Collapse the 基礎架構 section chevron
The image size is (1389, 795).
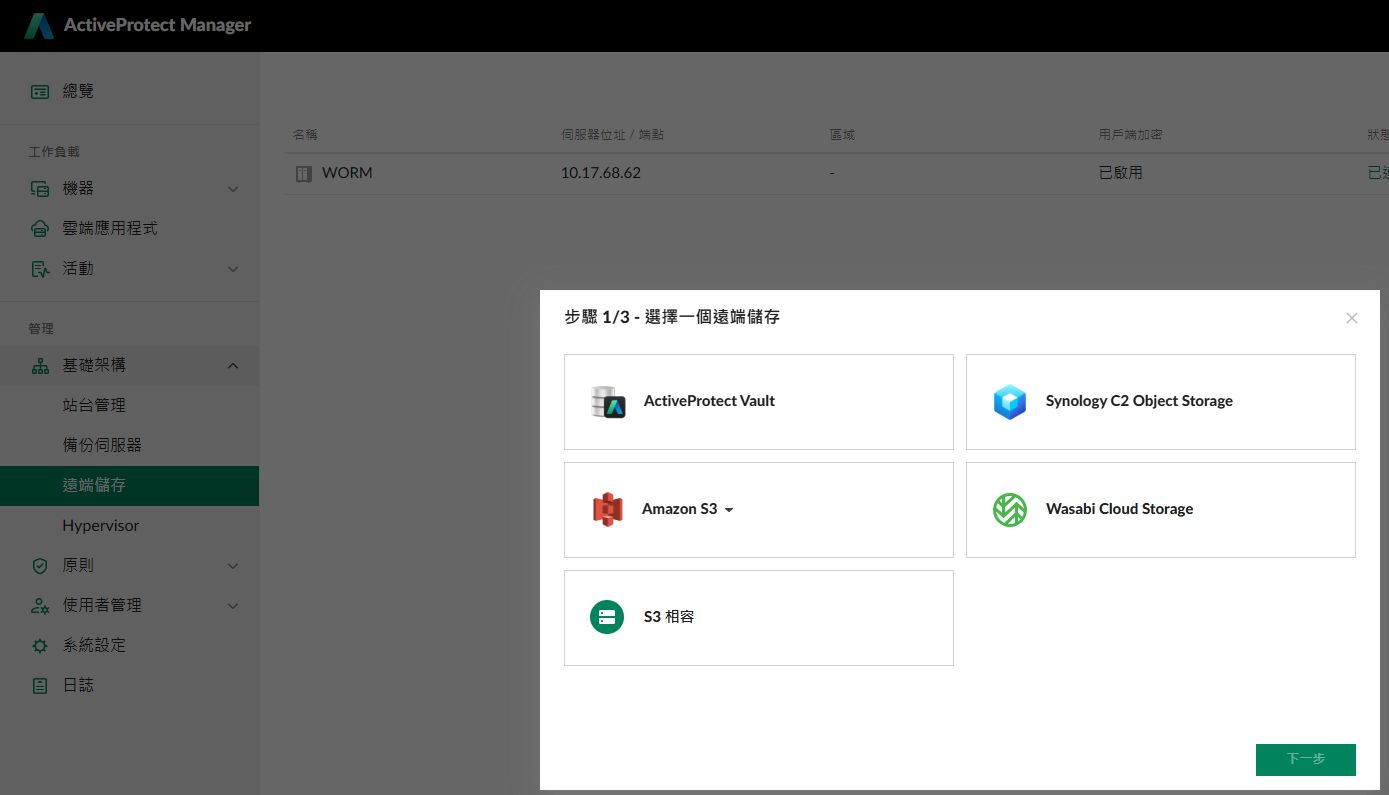[233, 366]
